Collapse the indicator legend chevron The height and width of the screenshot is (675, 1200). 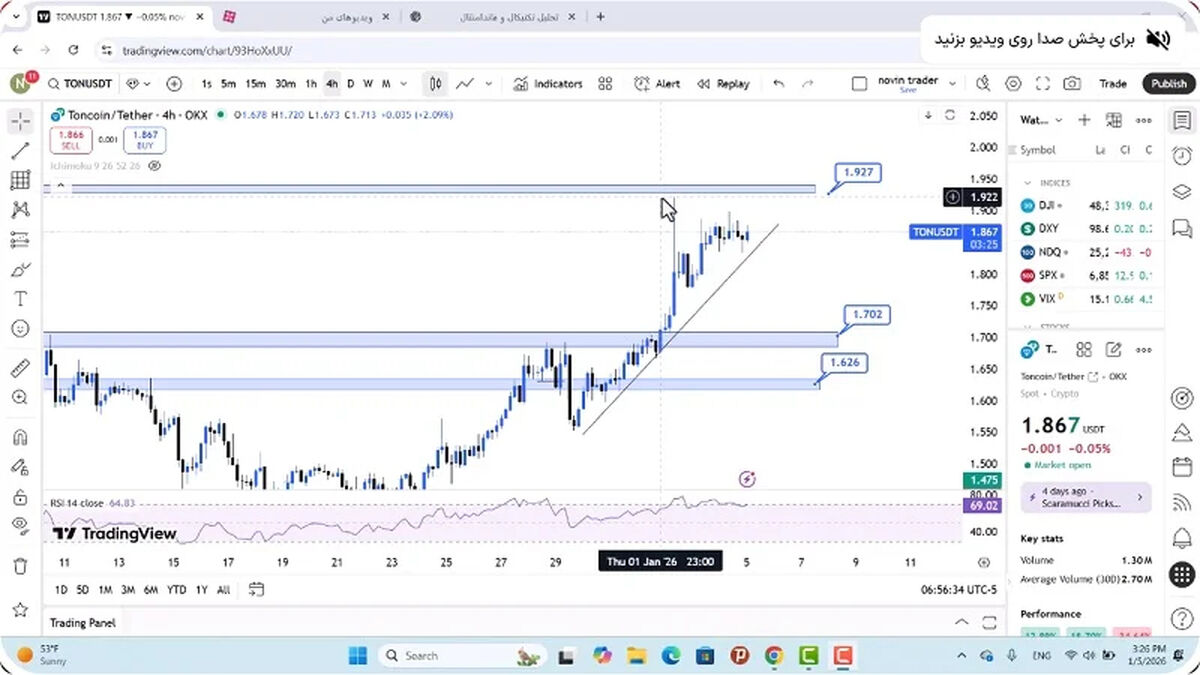click(60, 186)
